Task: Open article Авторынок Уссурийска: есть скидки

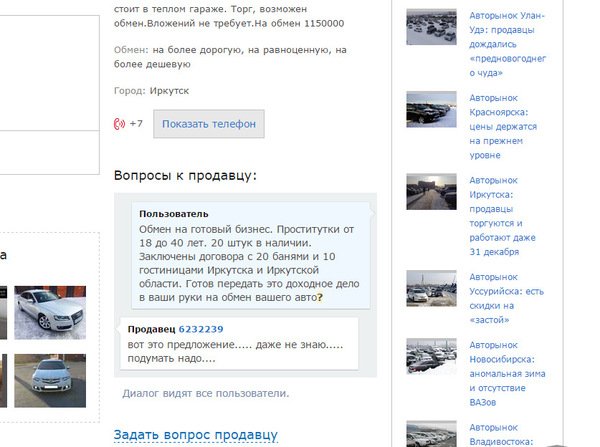Action: [x=506, y=298]
